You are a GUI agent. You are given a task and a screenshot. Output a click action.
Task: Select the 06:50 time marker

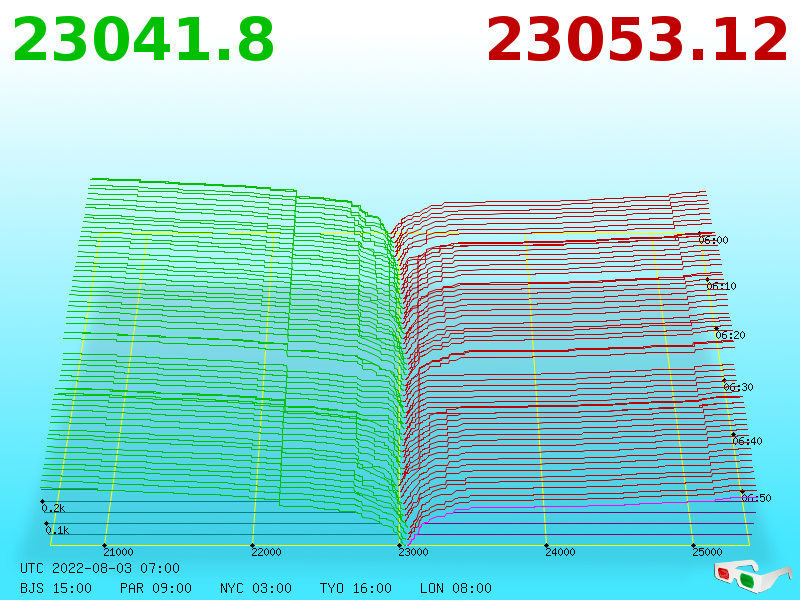point(756,498)
